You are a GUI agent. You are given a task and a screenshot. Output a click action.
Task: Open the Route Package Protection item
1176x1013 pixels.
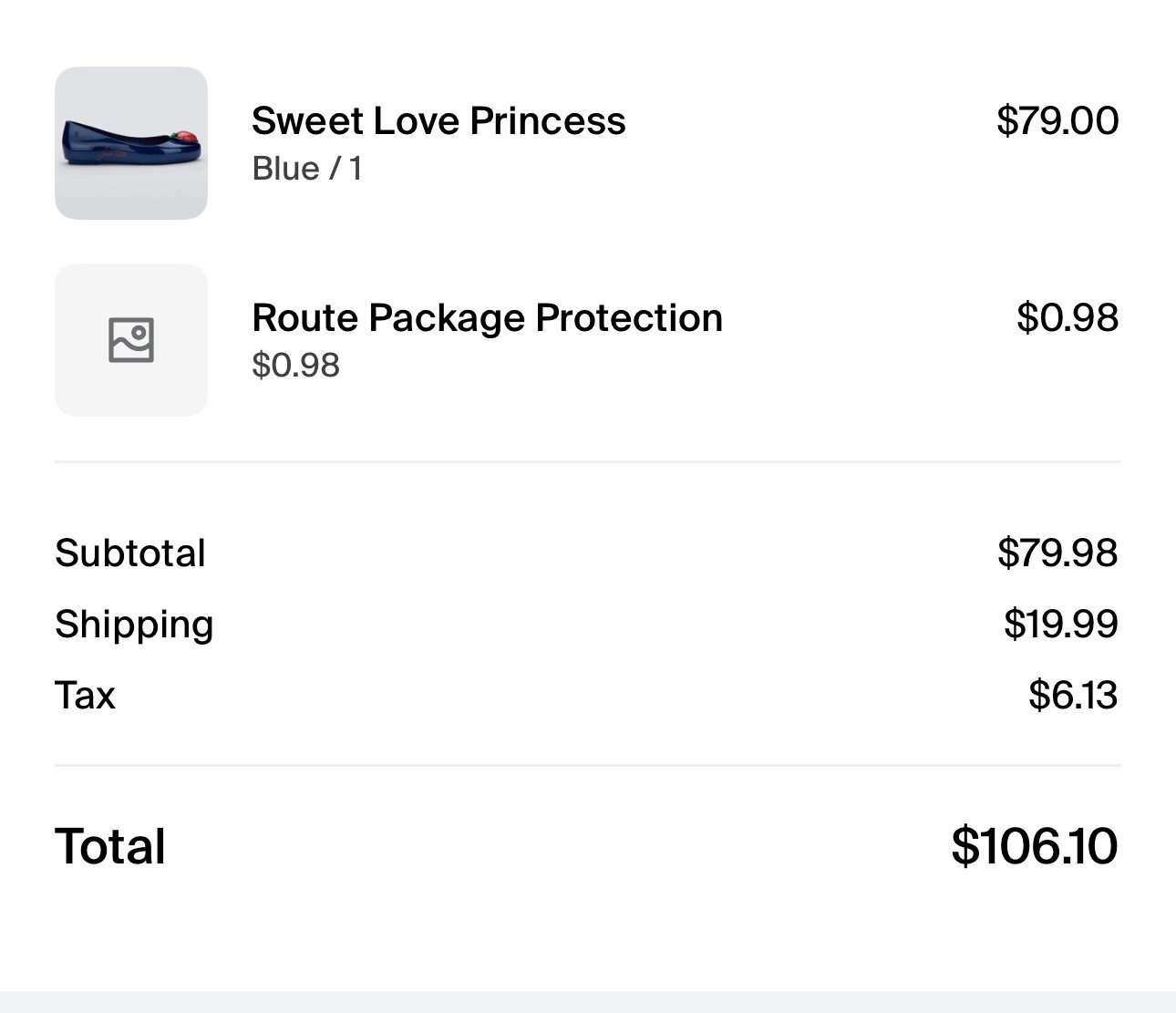[x=487, y=317]
